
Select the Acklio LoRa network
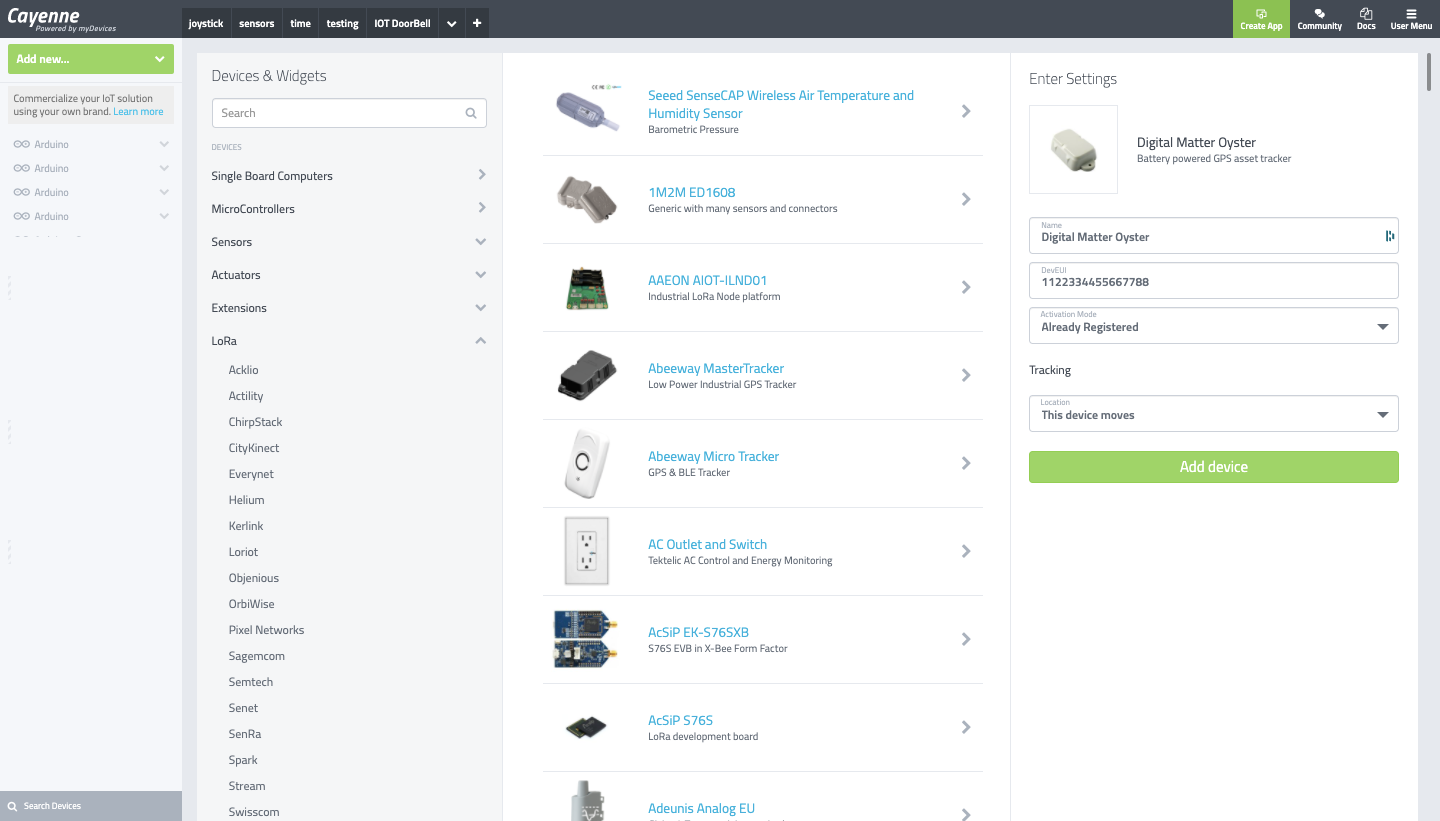(244, 370)
